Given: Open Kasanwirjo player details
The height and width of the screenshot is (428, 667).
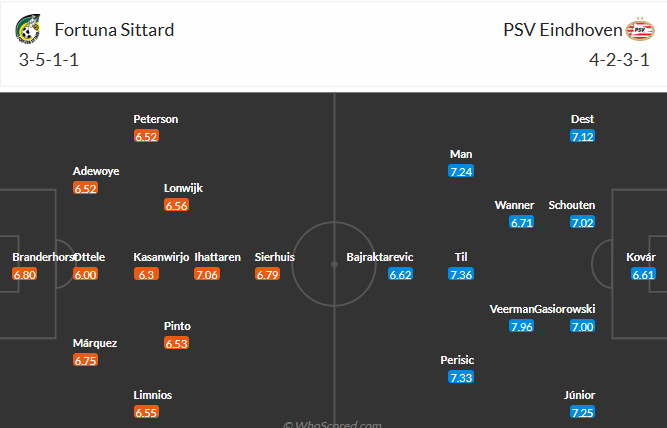Looking at the screenshot, I should pyautogui.click(x=161, y=257).
